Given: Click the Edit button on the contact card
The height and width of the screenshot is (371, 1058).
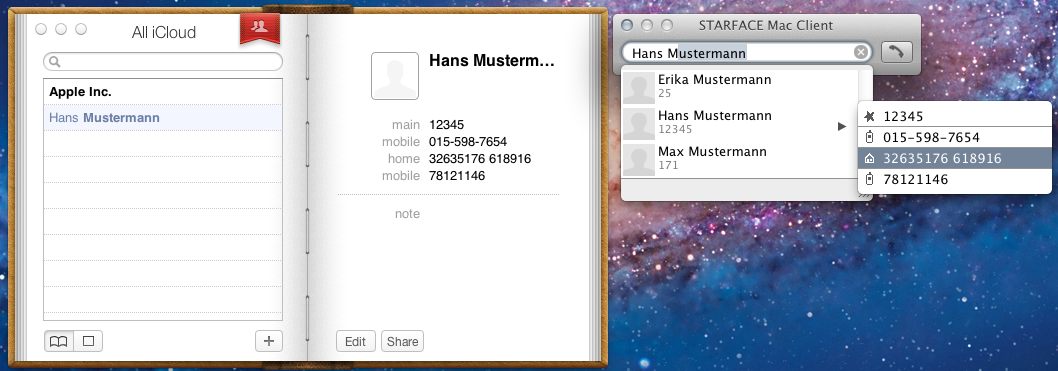Looking at the screenshot, I should 356,341.
